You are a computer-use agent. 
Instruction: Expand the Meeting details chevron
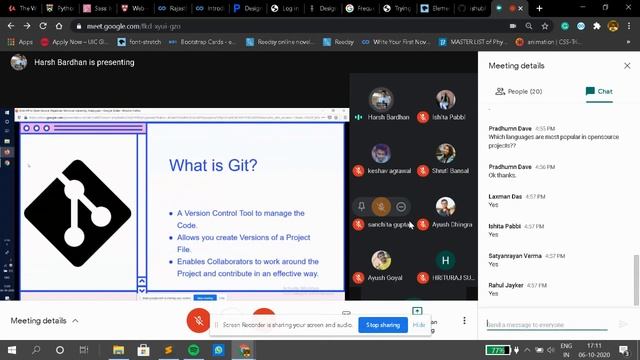[x=75, y=321]
